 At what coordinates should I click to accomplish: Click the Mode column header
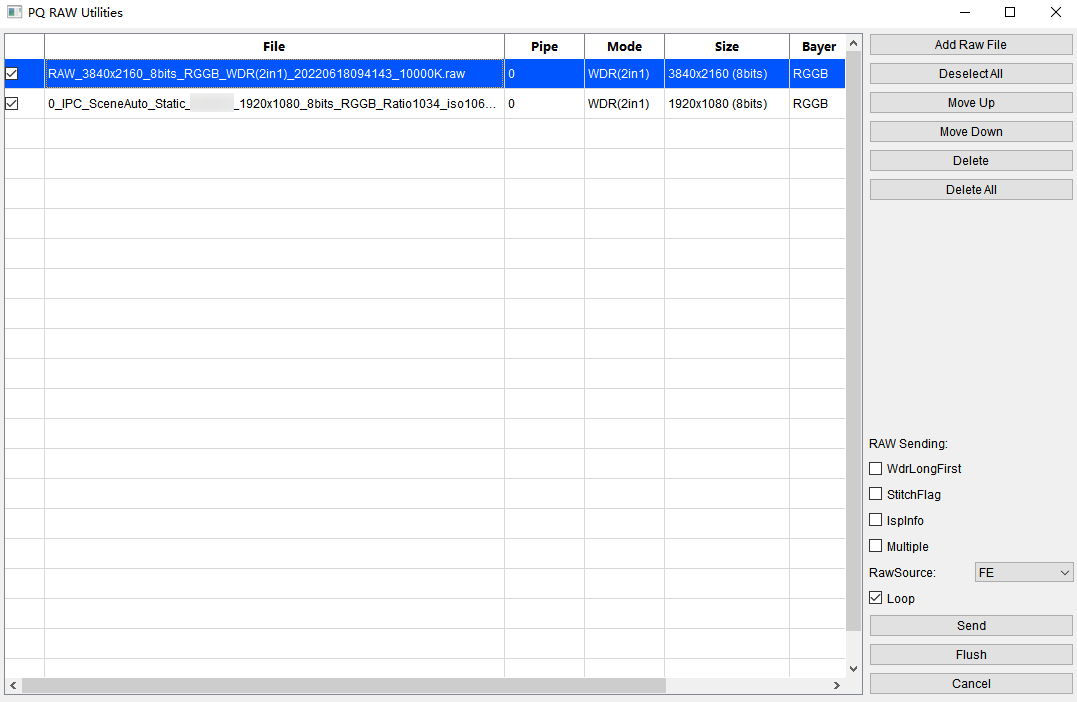coord(624,47)
